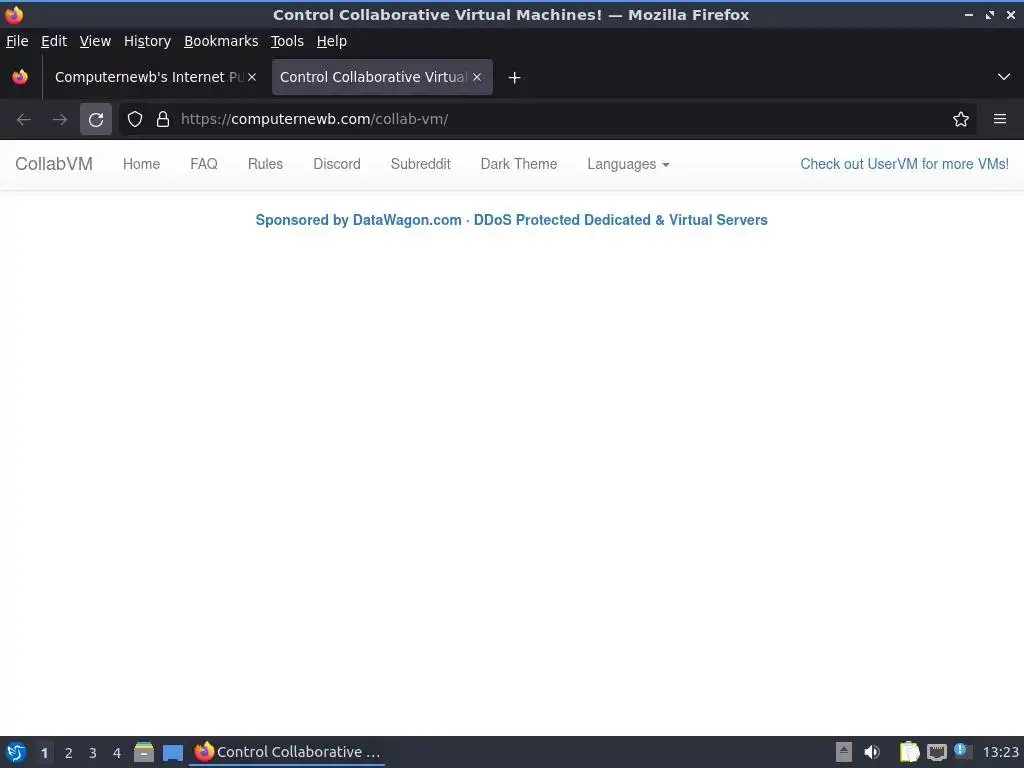Open the Bookmarks menu

(221, 41)
